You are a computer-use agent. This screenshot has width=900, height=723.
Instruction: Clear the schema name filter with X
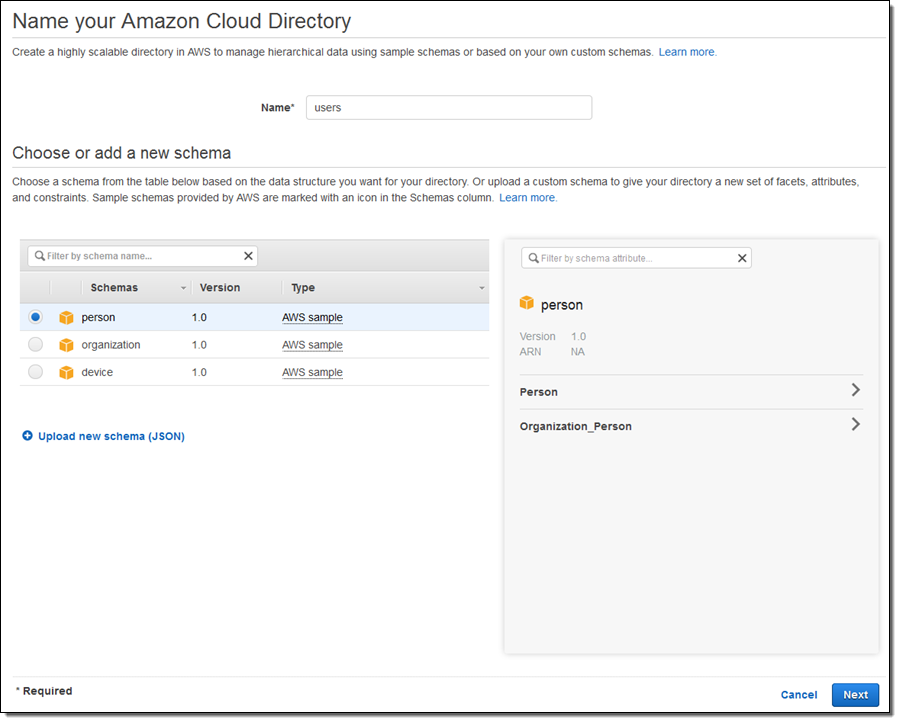[x=248, y=256]
